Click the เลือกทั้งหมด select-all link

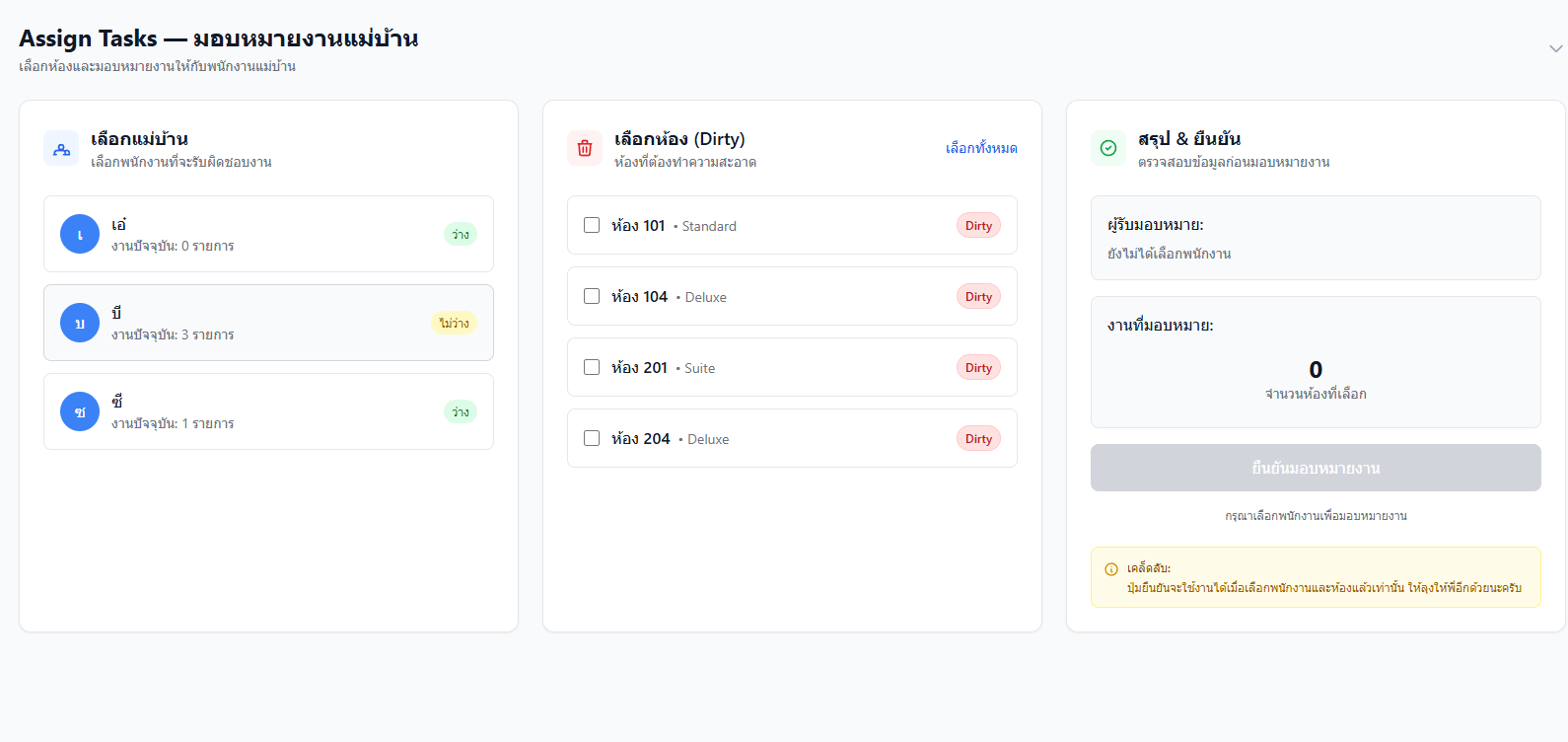tap(980, 148)
